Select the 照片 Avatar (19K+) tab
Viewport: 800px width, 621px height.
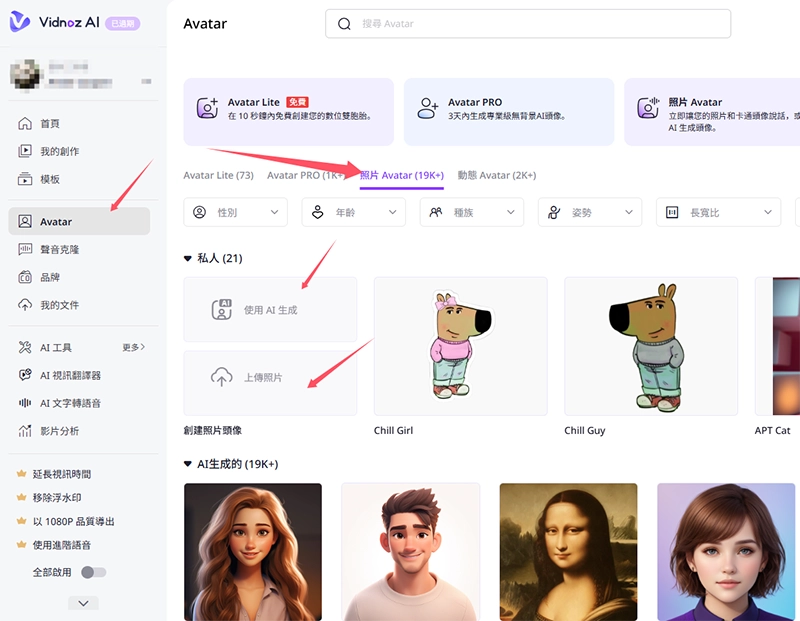[402, 175]
